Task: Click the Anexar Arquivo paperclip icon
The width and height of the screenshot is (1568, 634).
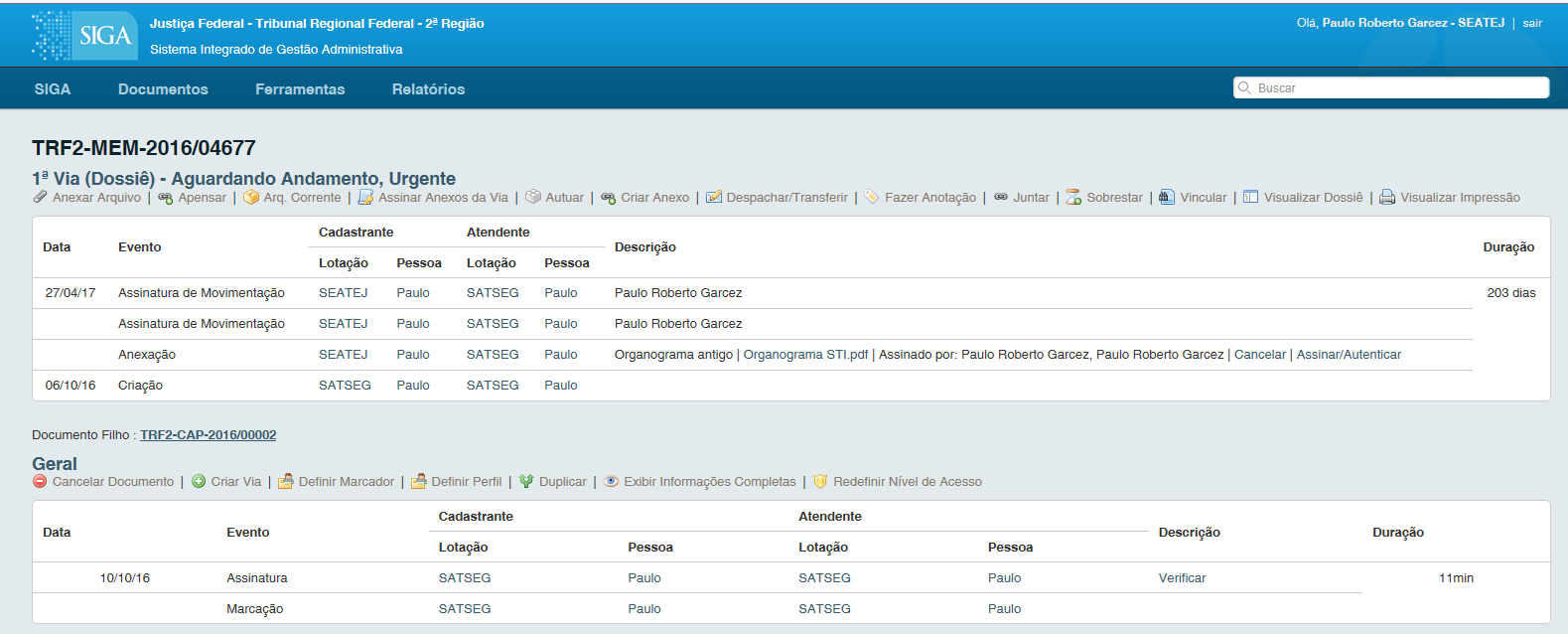Action: 40,197
